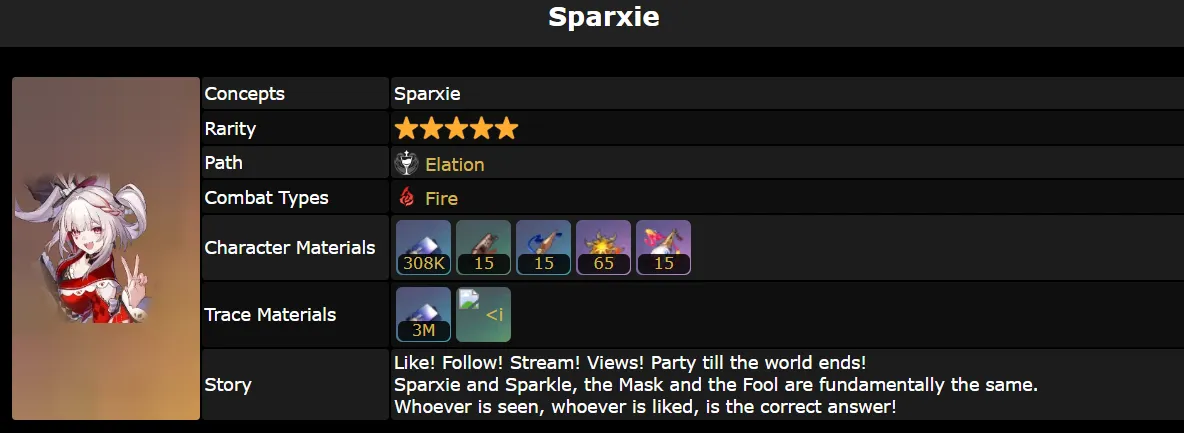Open the purple material with count 15
The width and height of the screenshot is (1184, 433).
point(664,248)
